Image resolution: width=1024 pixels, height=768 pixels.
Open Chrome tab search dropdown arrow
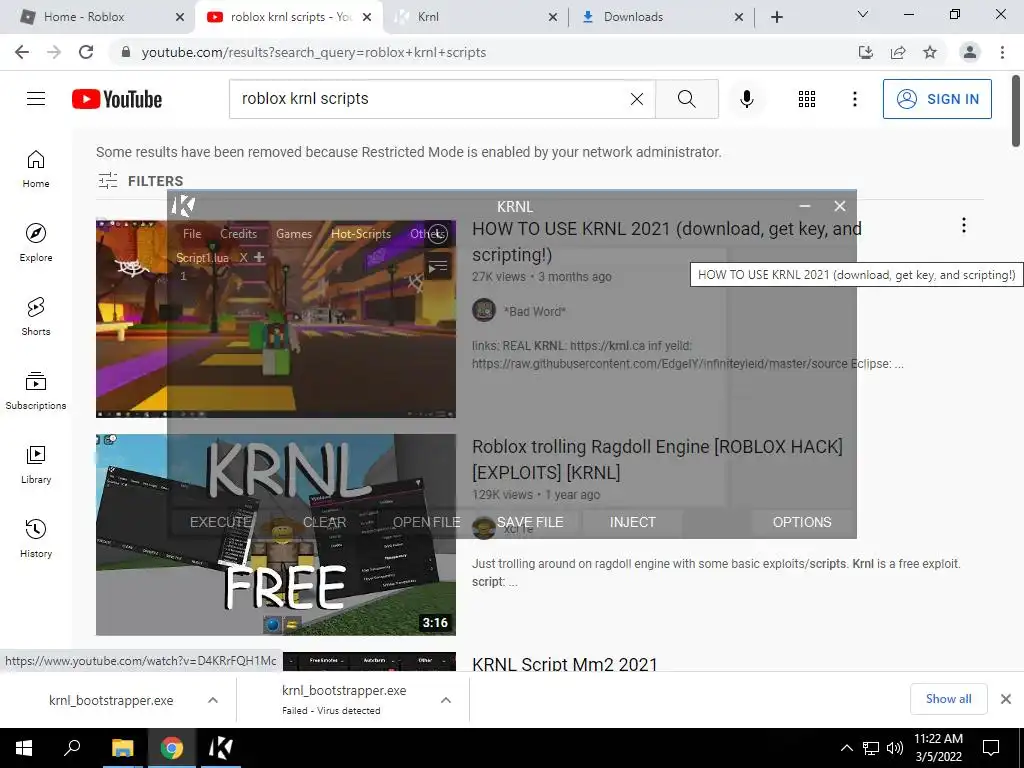(x=863, y=14)
